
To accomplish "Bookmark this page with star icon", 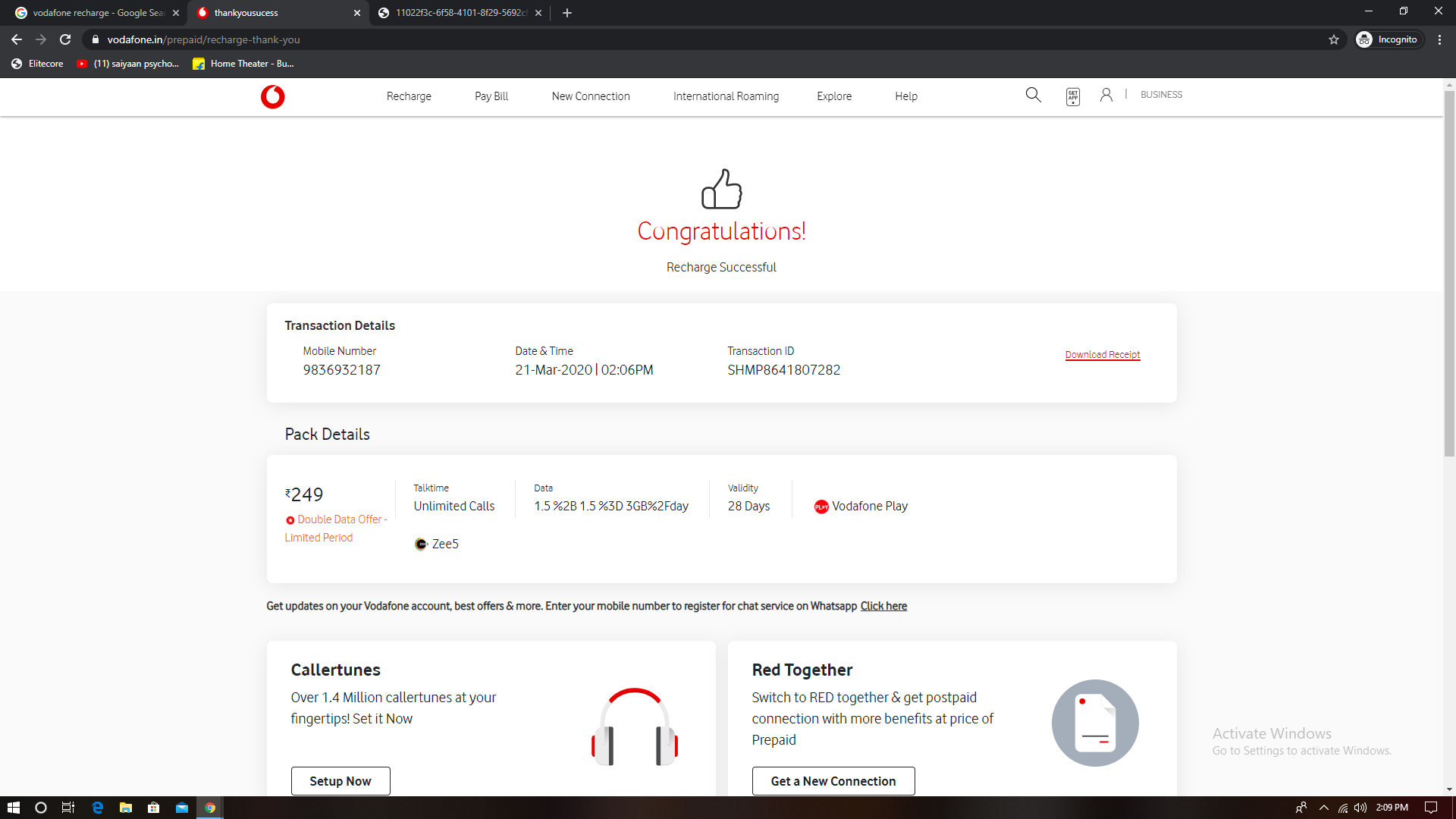I will tap(1334, 39).
